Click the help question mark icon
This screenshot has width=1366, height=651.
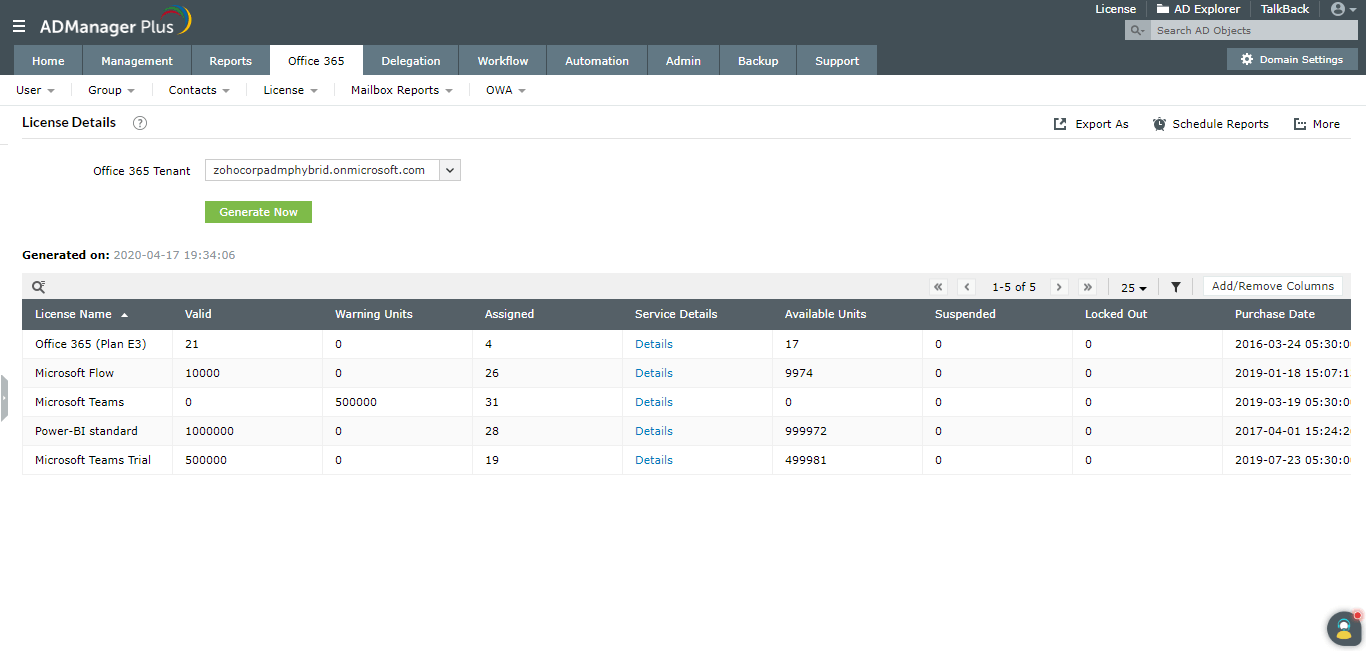pos(140,123)
